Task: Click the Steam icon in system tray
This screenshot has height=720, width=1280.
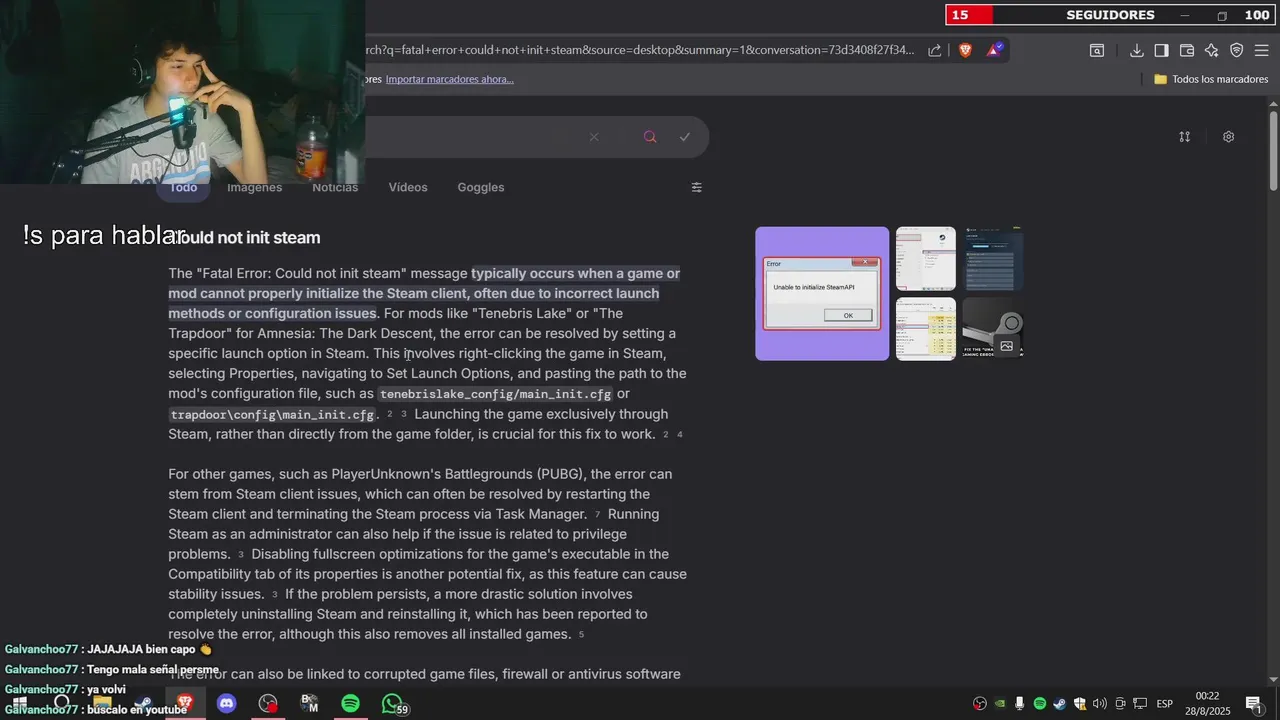Action: point(1060,704)
